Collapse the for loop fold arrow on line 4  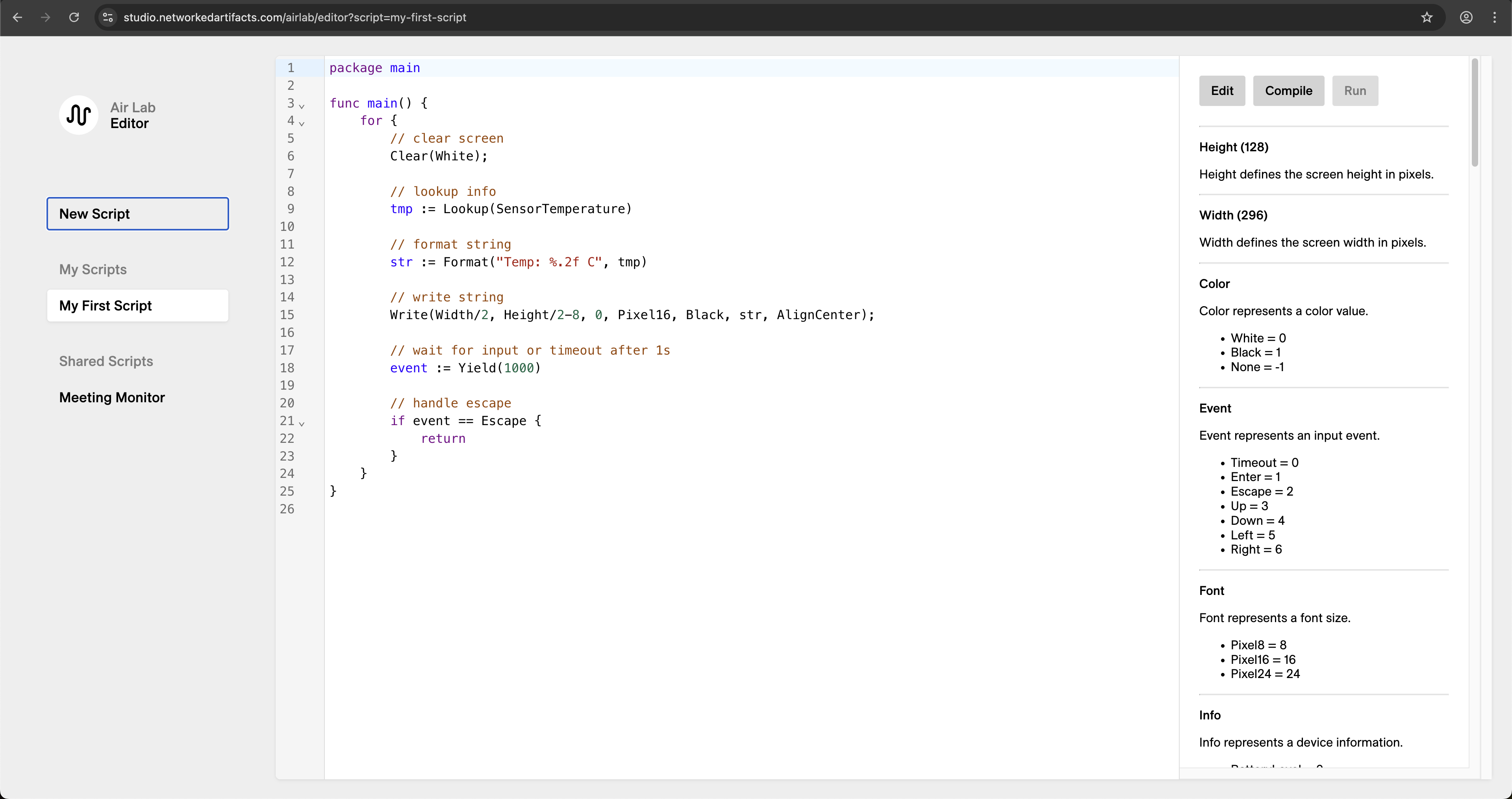(302, 123)
